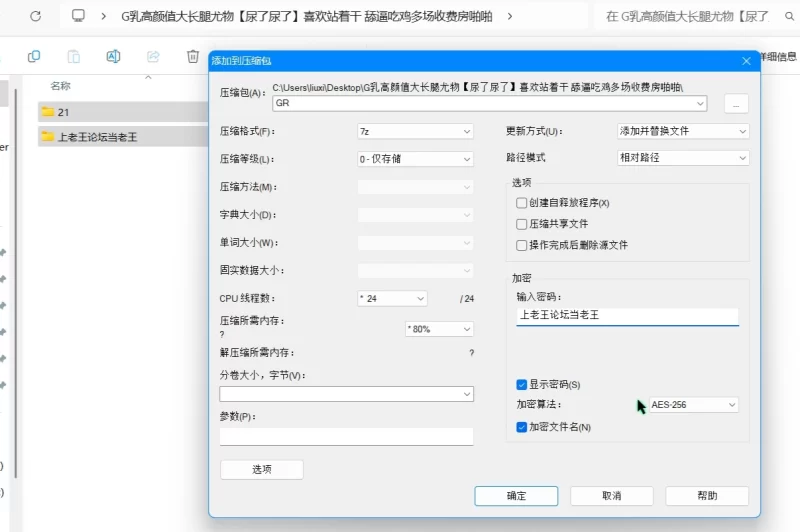The height and width of the screenshot is (532, 800).
Task: Open the 分卷大小 volume size combo box
Action: (x=346, y=394)
